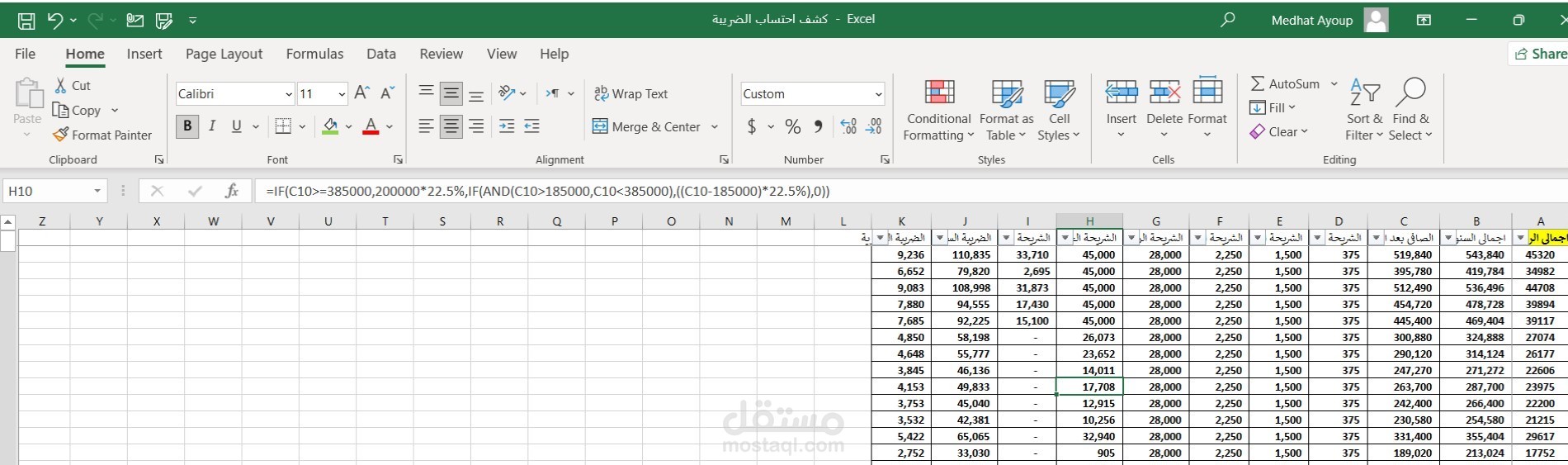Toggle Align Left
Screen dimensions: 1568x465
click(426, 126)
